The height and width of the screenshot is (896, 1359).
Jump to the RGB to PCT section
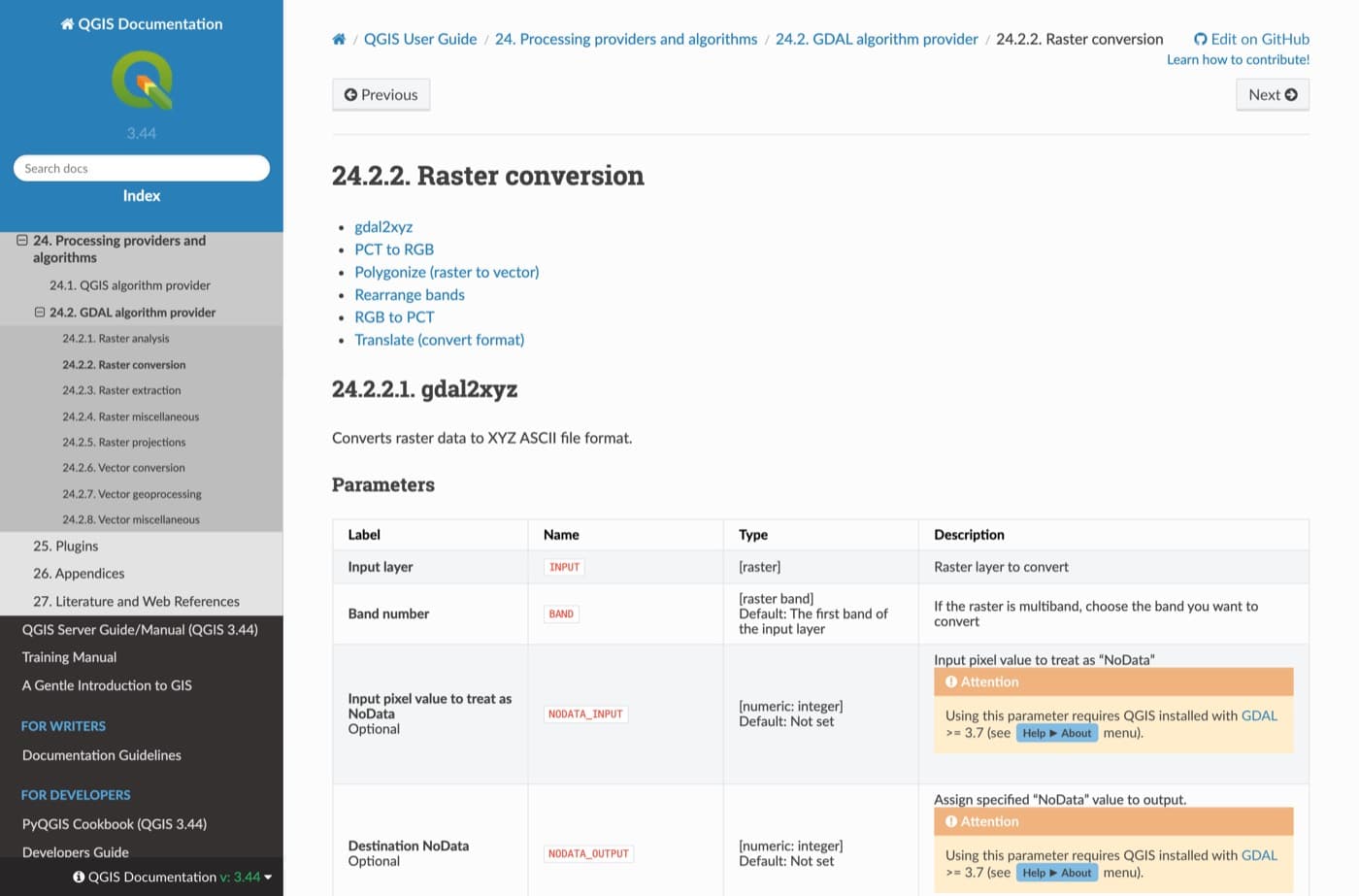394,317
